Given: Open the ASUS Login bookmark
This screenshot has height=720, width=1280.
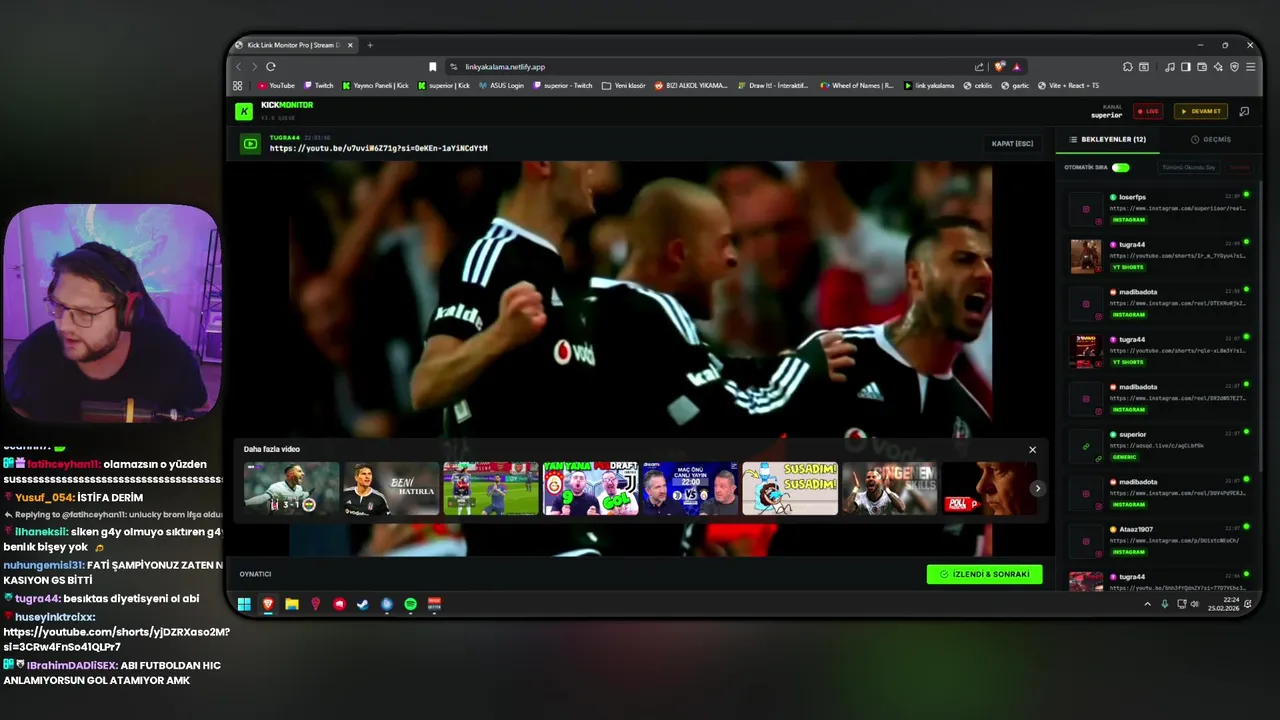Looking at the screenshot, I should tap(501, 85).
